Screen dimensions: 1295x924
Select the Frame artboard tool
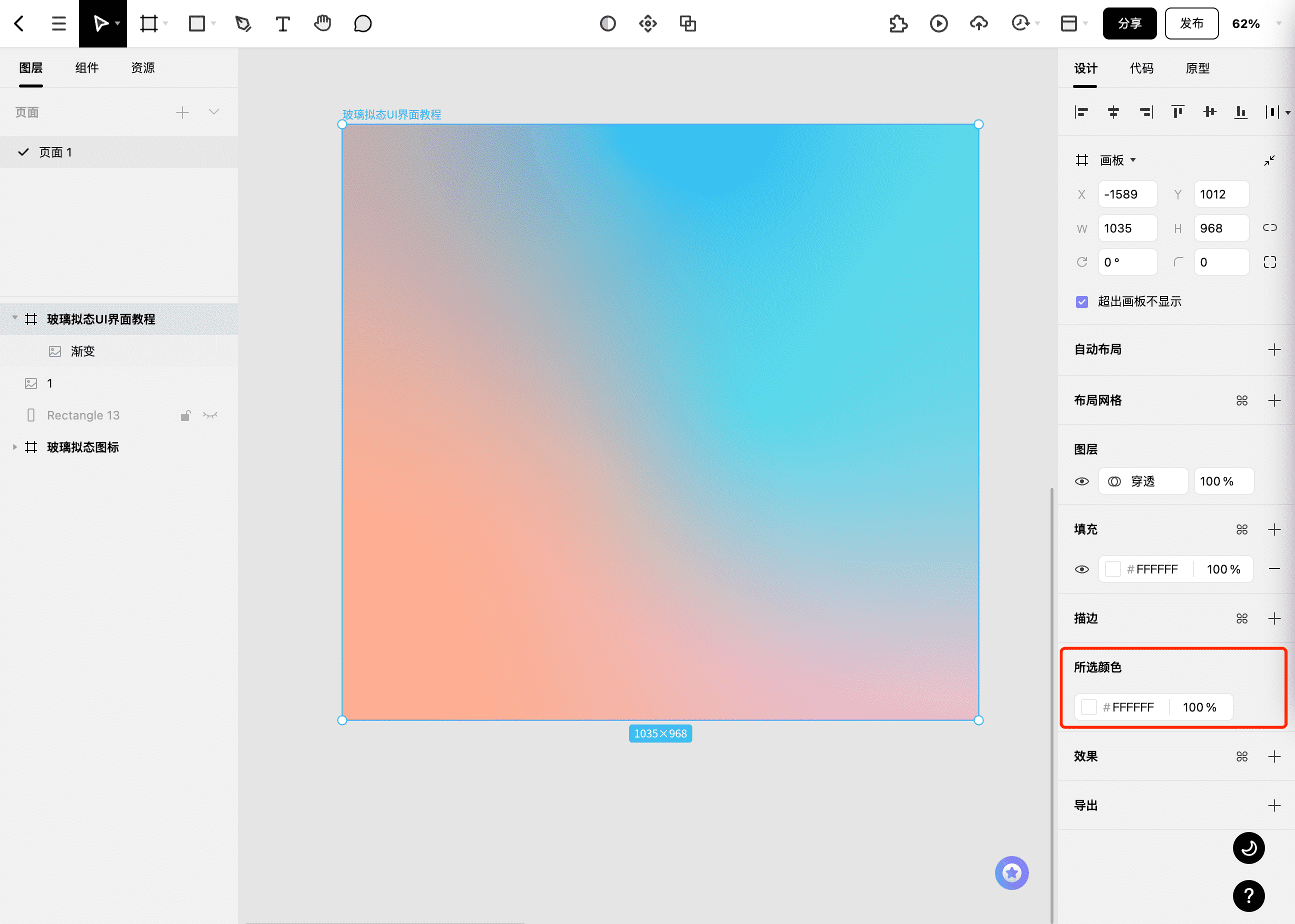click(148, 23)
